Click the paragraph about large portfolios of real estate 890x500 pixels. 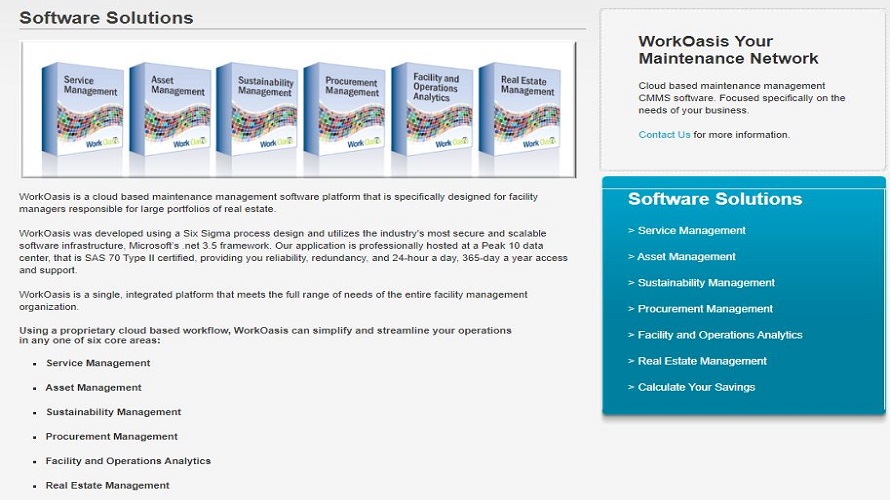click(278, 203)
